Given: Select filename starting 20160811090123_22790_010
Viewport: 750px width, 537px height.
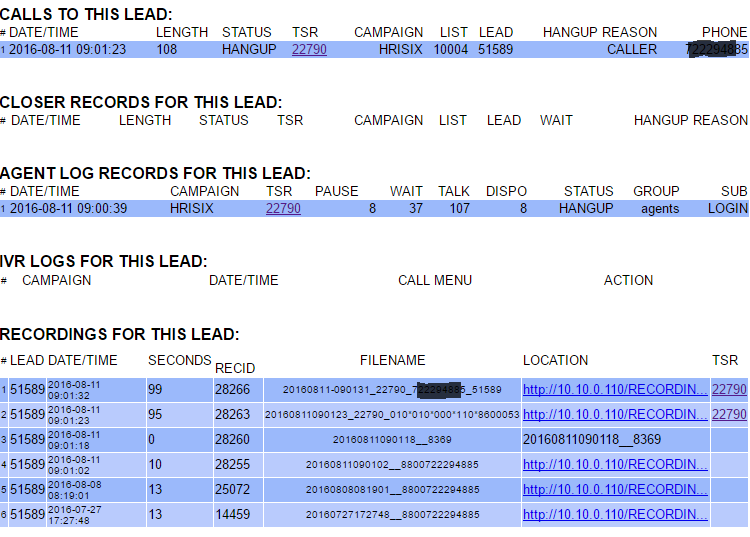Looking at the screenshot, I should 392,415.
